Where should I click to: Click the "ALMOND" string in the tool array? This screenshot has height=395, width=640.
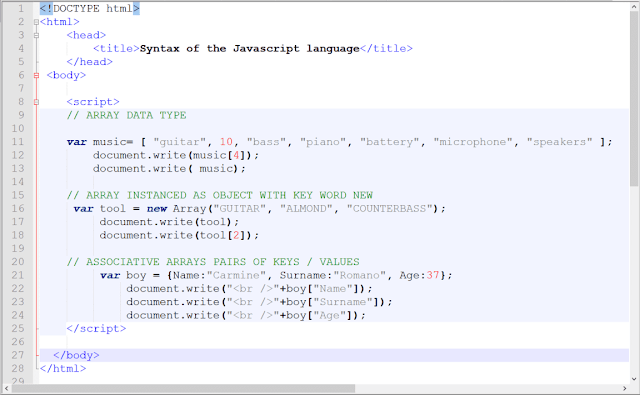click(306, 209)
